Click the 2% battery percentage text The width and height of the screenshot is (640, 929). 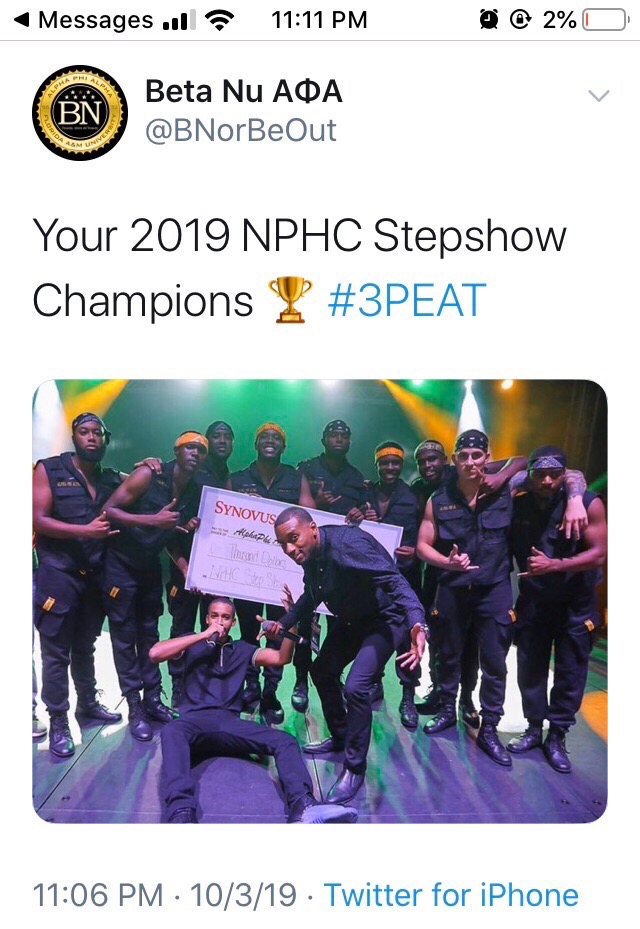pyautogui.click(x=559, y=20)
